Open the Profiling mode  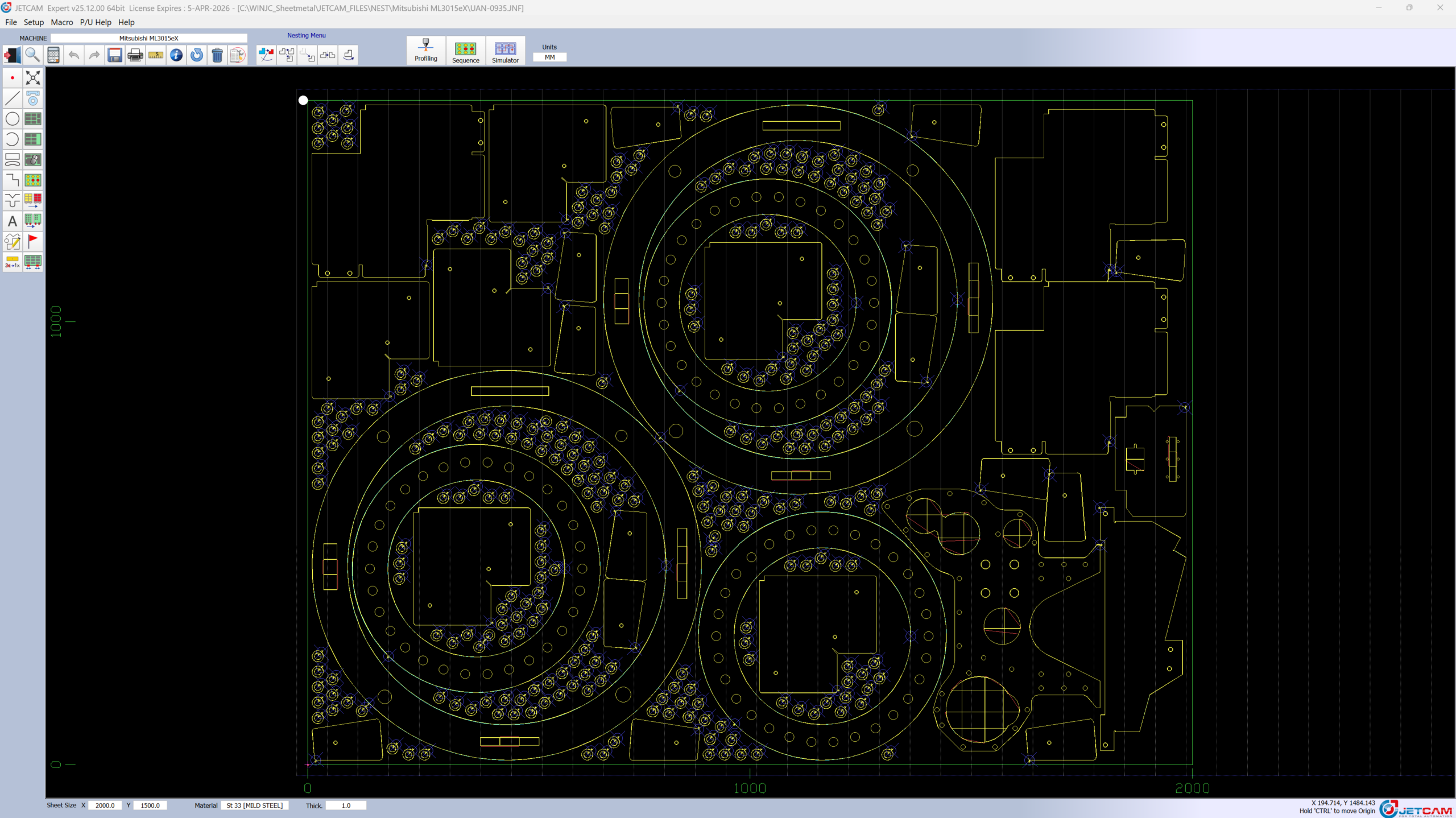[x=425, y=51]
